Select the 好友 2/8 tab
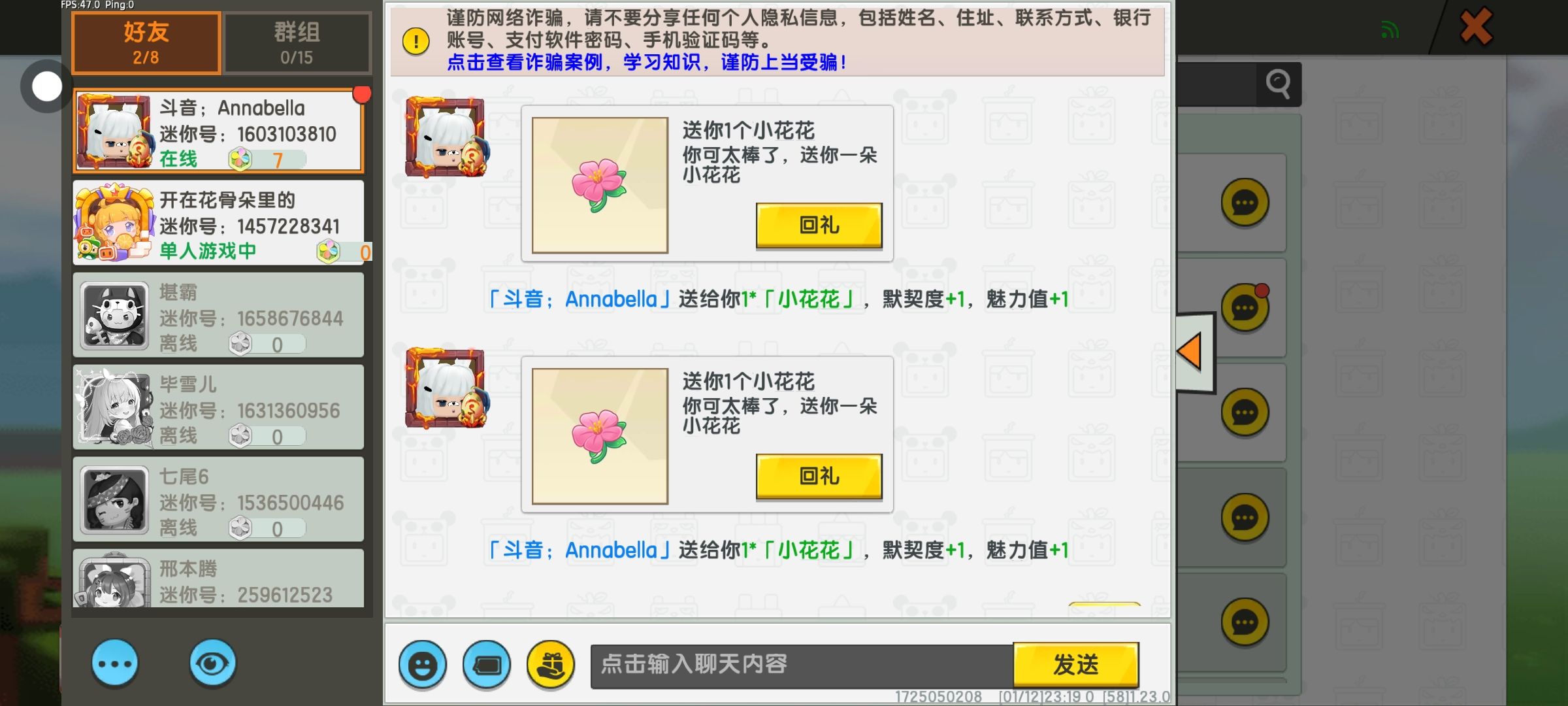Viewport: 1568px width, 706px height. [146, 43]
